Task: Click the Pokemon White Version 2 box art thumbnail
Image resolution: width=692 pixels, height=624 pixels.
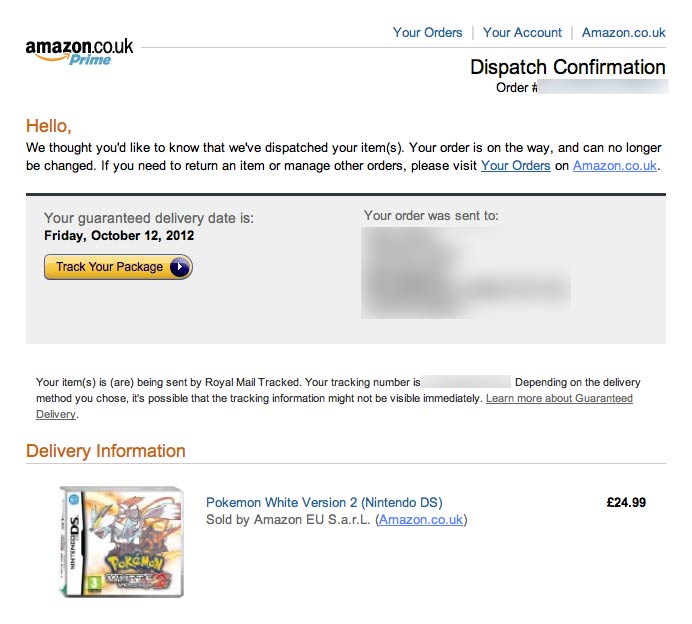Action: [x=122, y=542]
